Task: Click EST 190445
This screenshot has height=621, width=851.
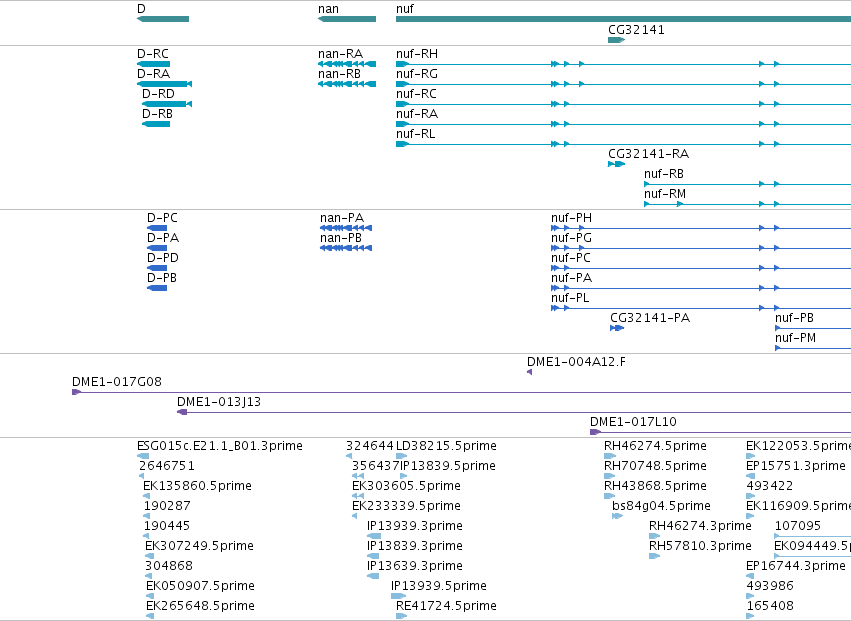Action: click(x=146, y=536)
